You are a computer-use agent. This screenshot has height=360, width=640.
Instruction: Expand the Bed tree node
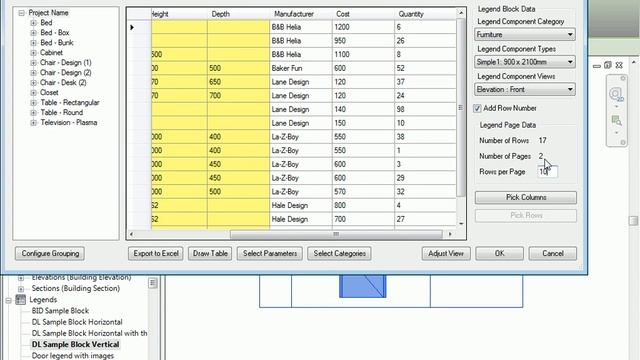(x=33, y=23)
